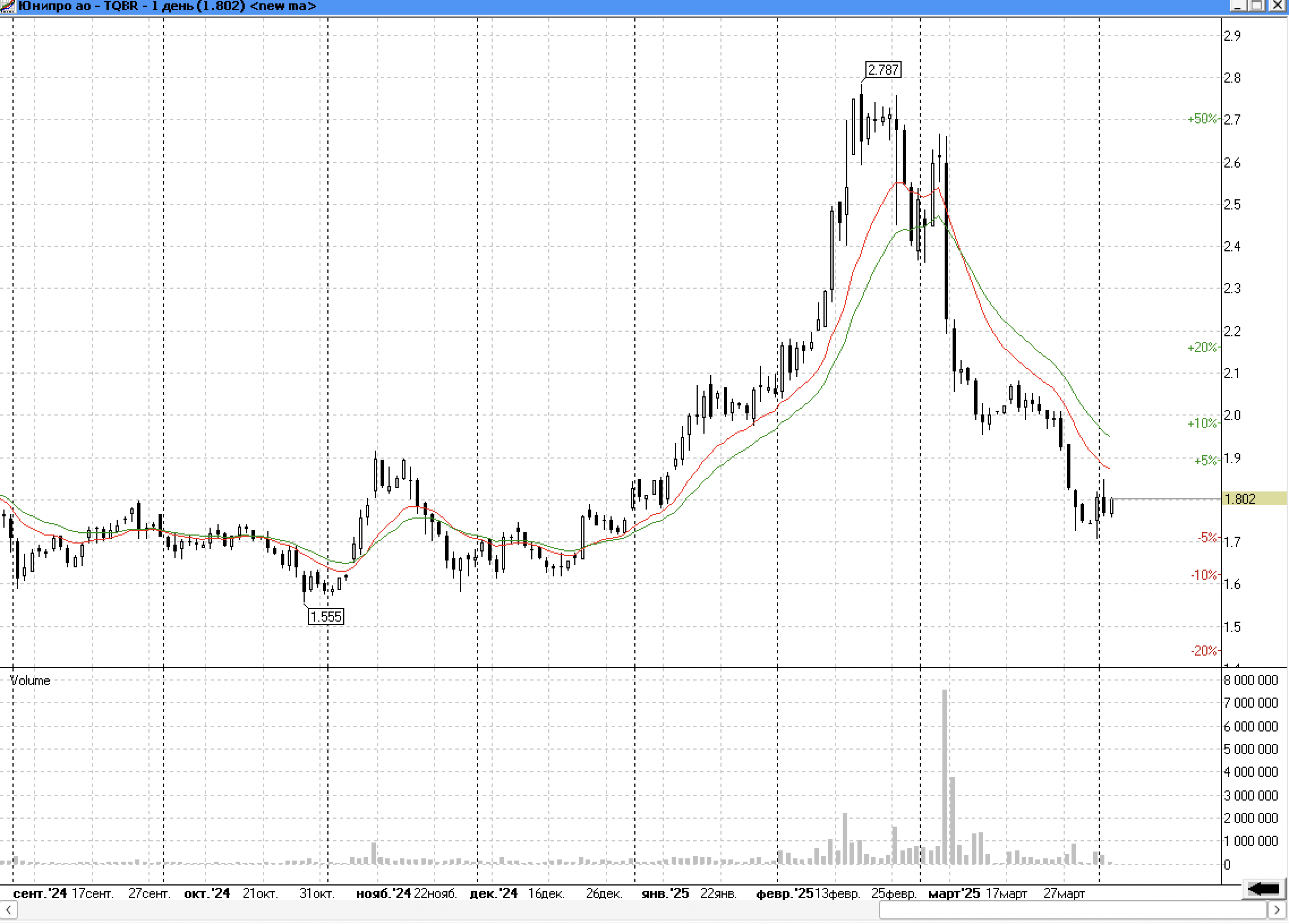Click the март'25 date label
Viewport: 1289px width, 924px height.
[x=954, y=894]
